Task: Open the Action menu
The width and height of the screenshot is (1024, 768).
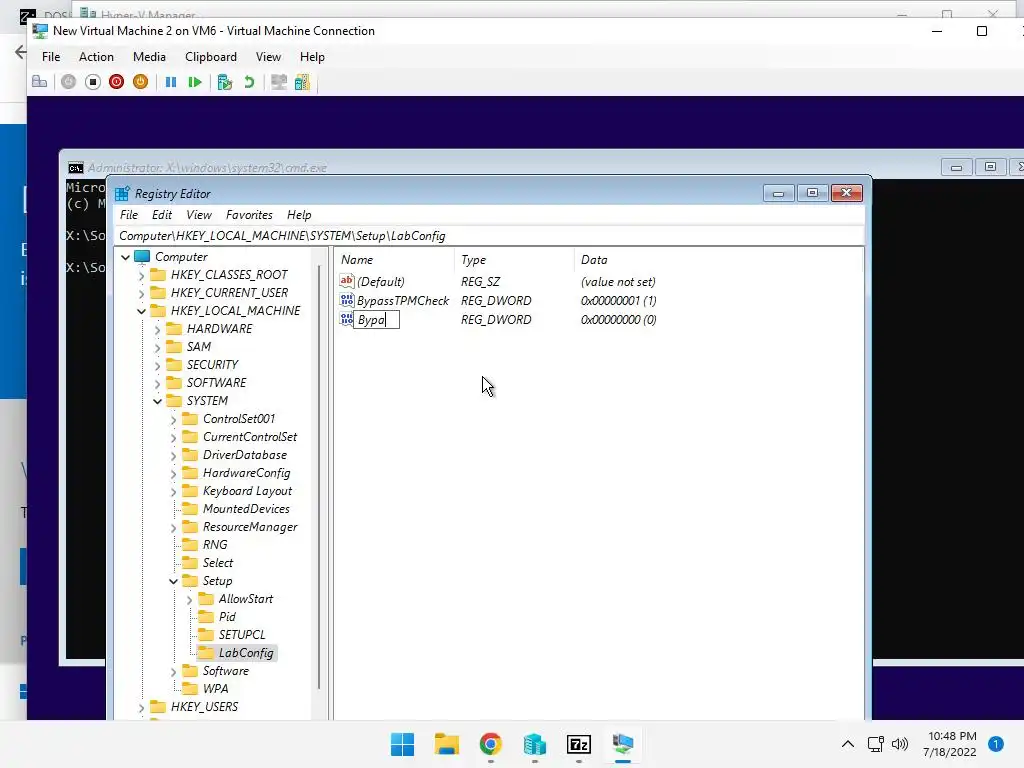Action: point(96,57)
